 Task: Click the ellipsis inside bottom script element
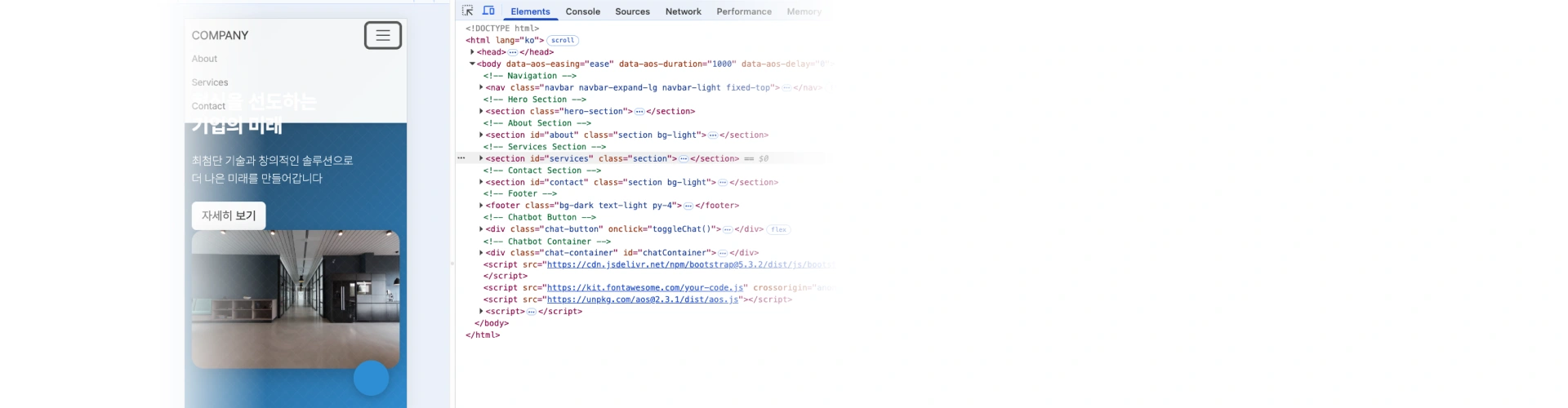coord(532,312)
